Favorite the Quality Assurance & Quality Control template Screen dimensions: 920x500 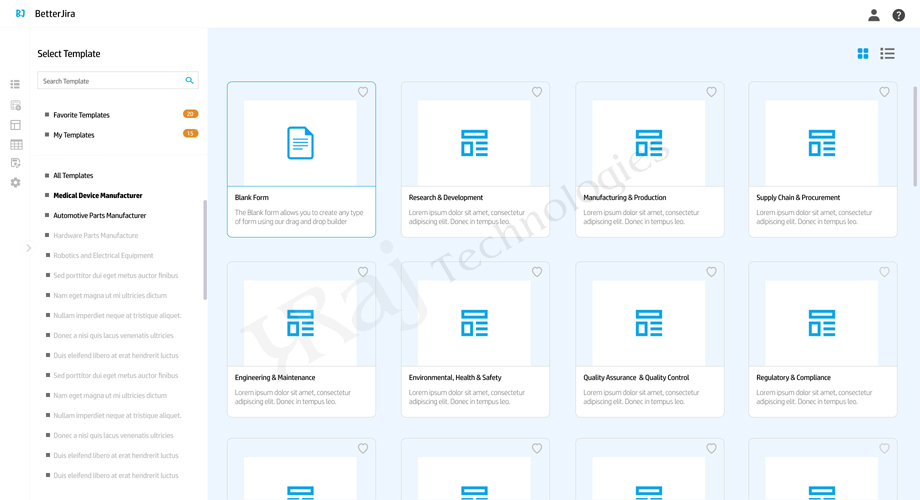pos(711,272)
